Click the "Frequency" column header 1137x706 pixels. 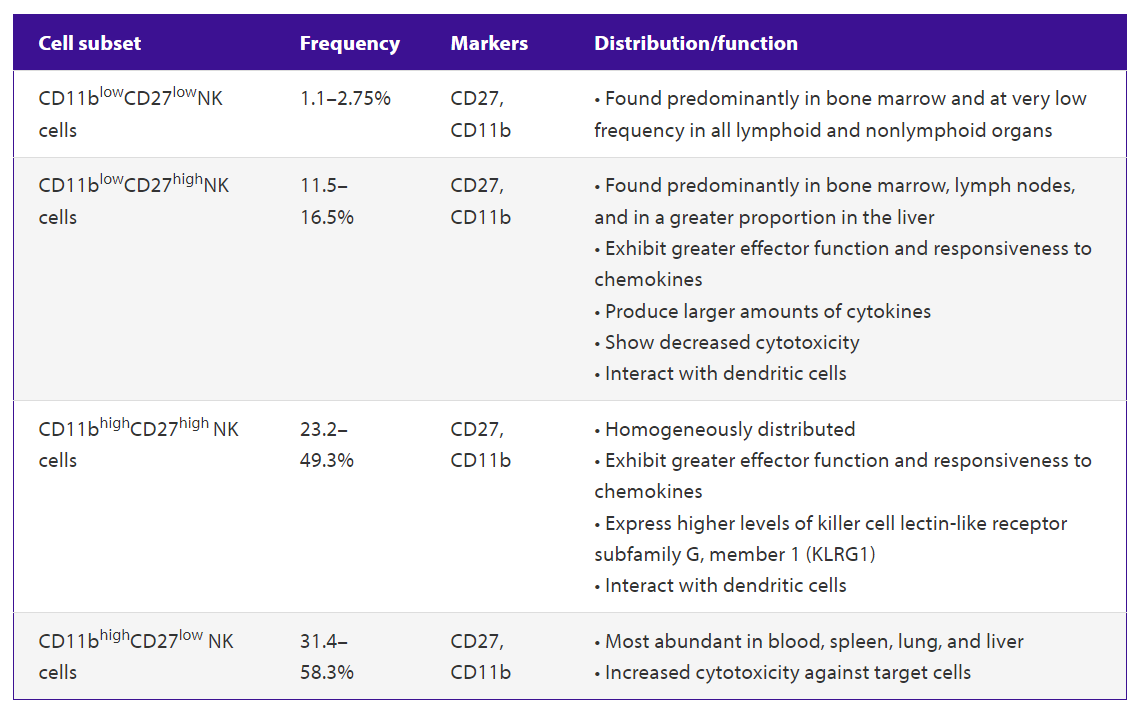pos(349,43)
